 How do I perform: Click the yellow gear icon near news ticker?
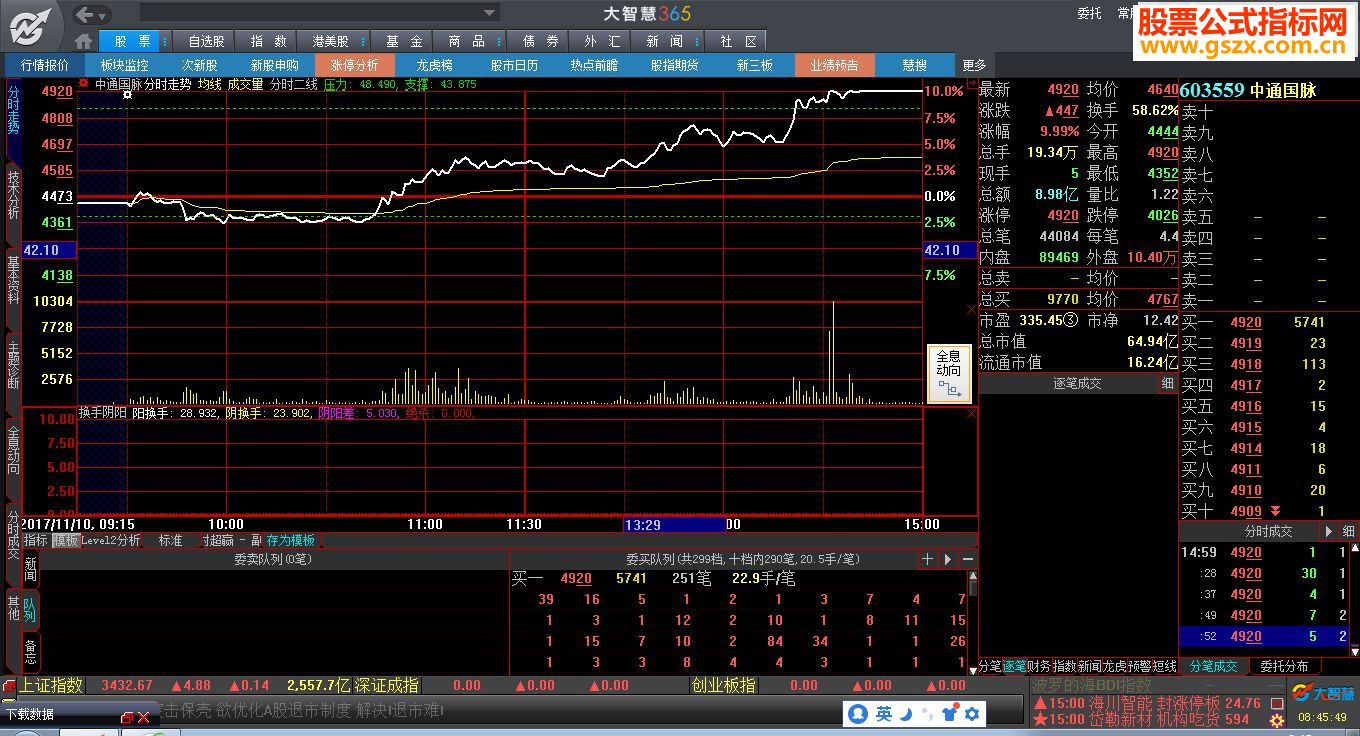pyautogui.click(x=1277, y=721)
